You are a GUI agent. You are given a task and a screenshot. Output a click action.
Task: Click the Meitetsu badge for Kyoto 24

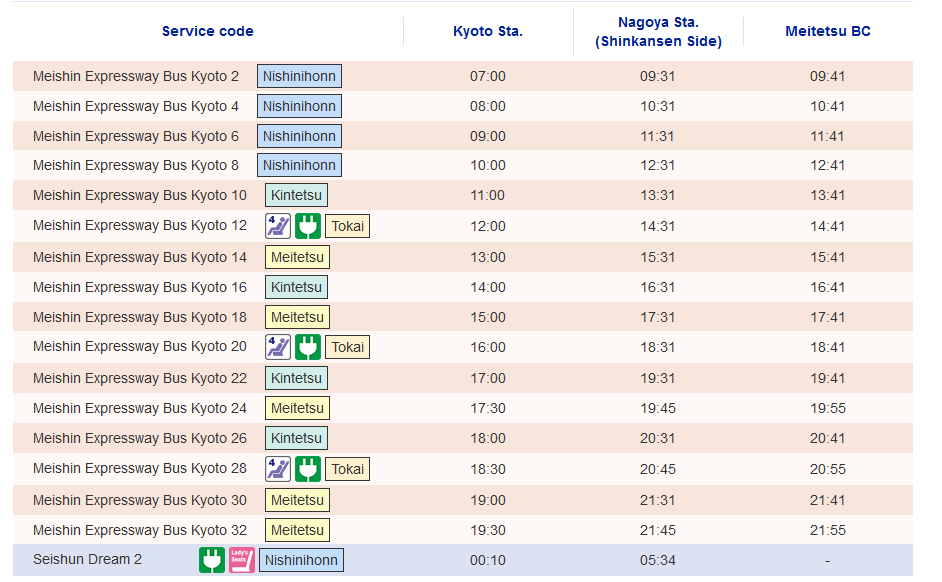[297, 408]
